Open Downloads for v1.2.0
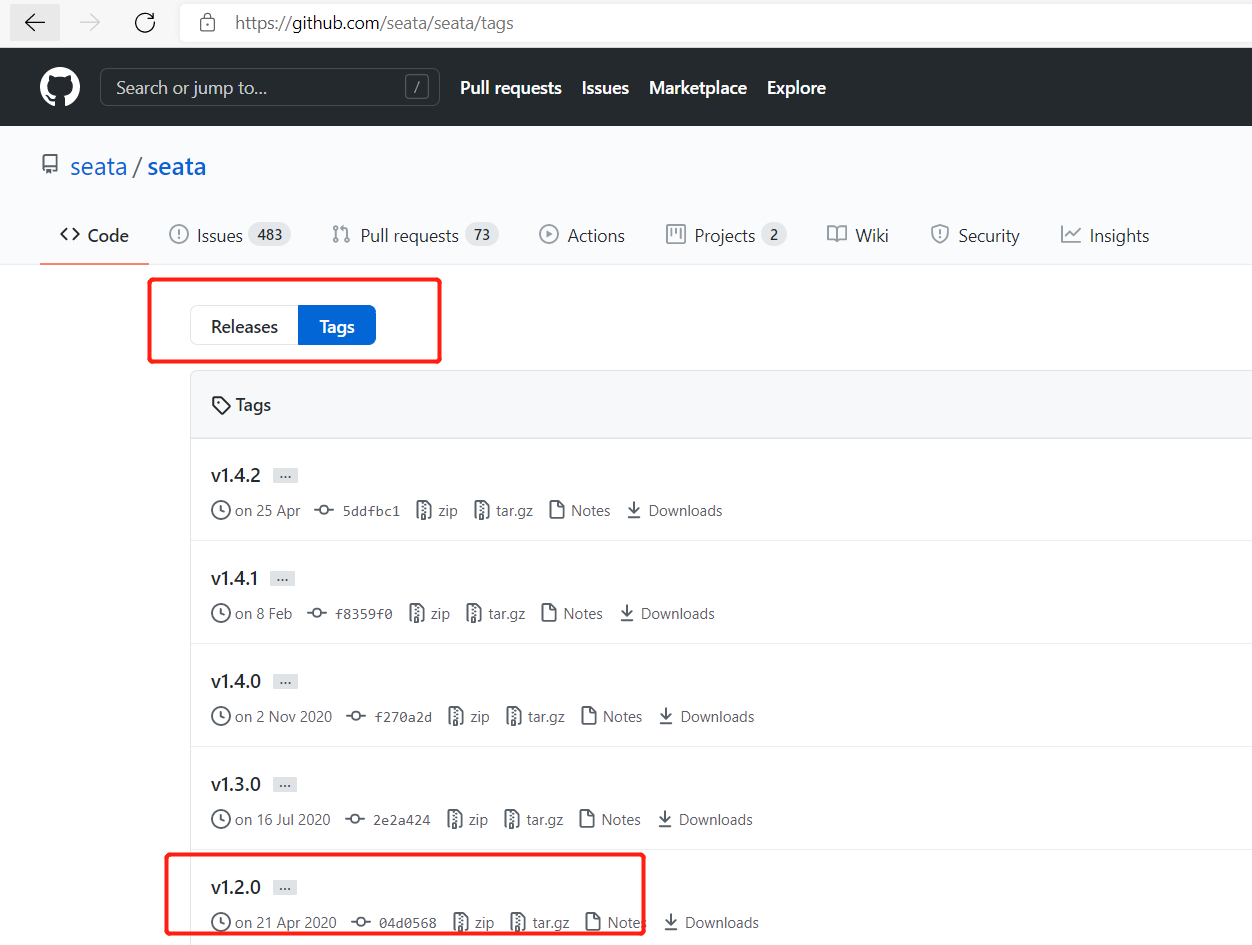 [711, 922]
